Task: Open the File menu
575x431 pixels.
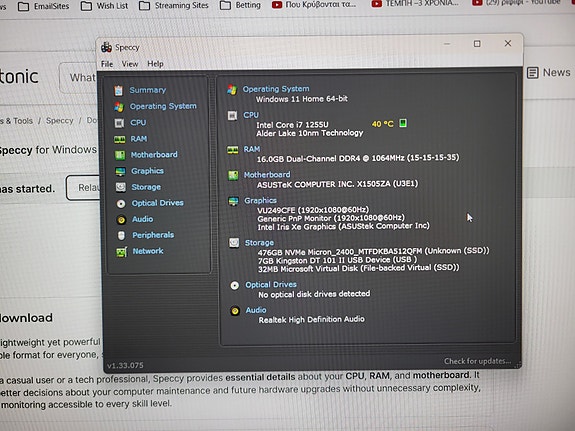Action: [107, 64]
